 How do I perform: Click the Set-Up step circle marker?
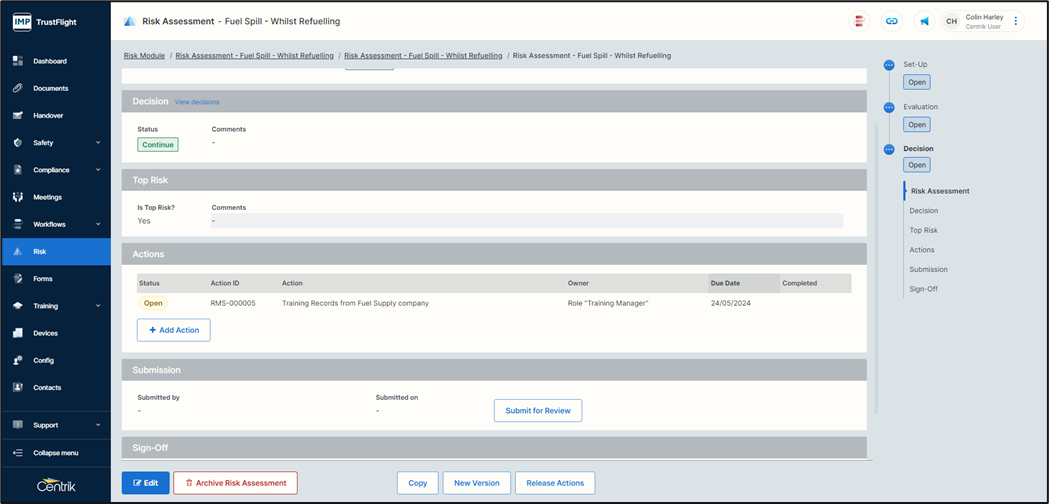point(889,65)
